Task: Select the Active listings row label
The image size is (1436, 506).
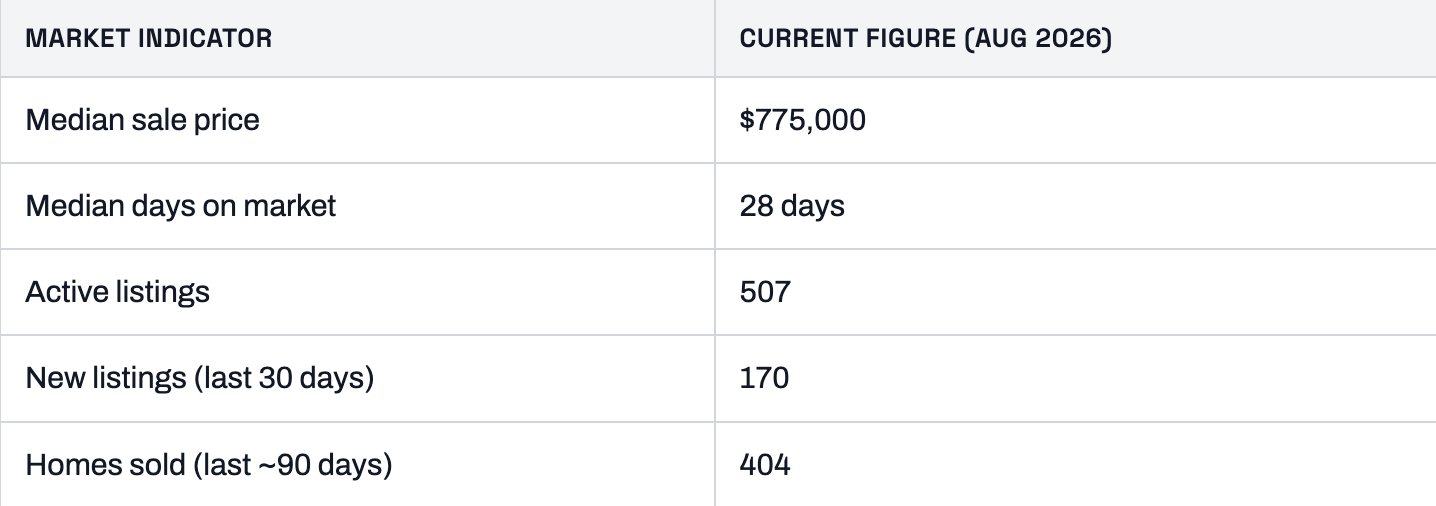Action: (118, 292)
